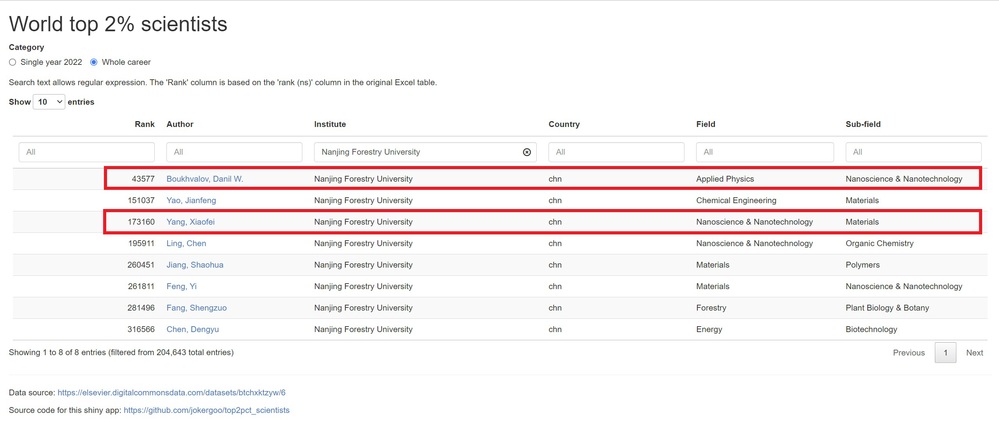Select the Single year 2022 radio button
The height and width of the screenshot is (427, 999).
[x=13, y=62]
